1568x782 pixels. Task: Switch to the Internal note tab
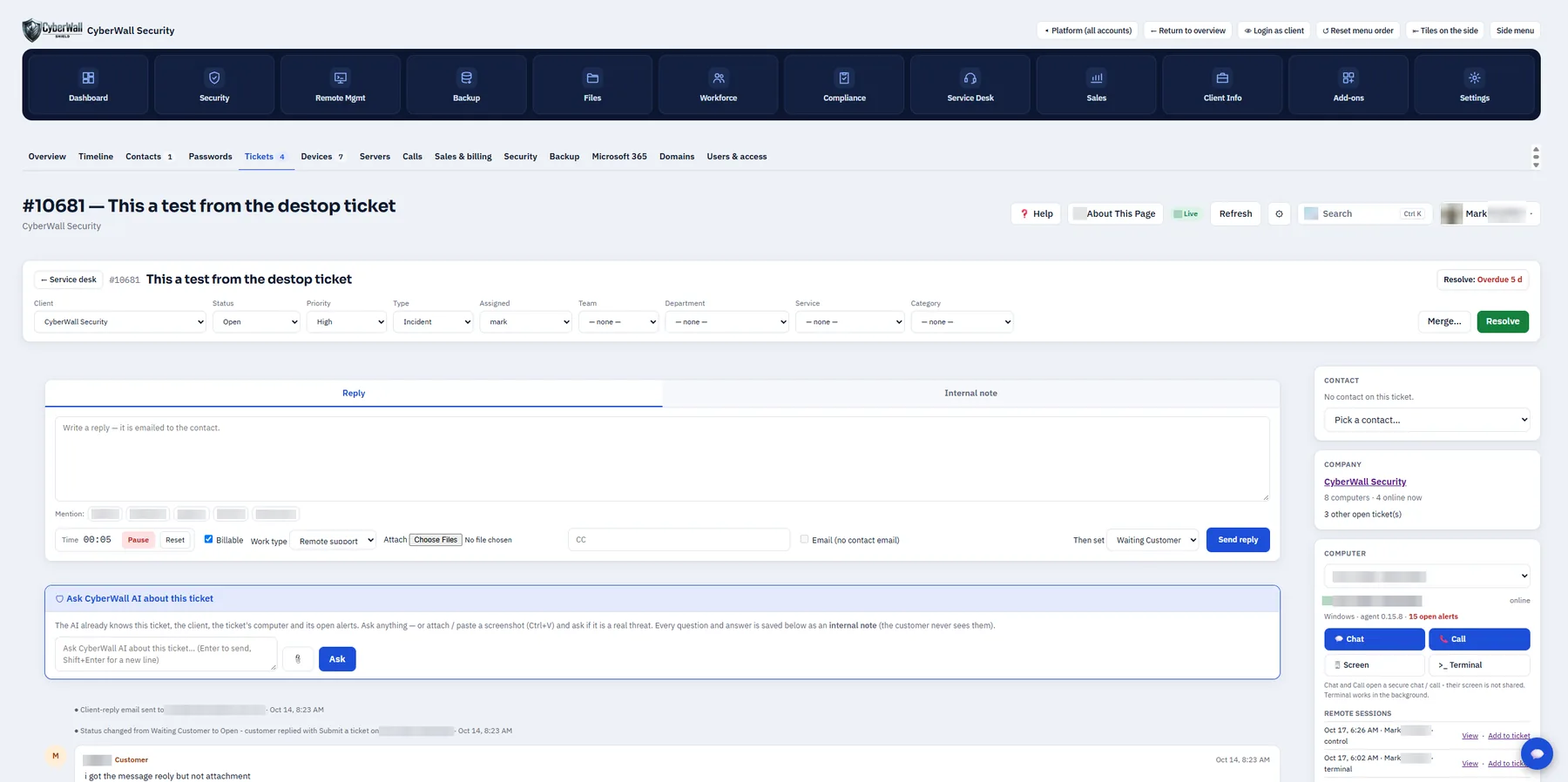pyautogui.click(x=970, y=394)
